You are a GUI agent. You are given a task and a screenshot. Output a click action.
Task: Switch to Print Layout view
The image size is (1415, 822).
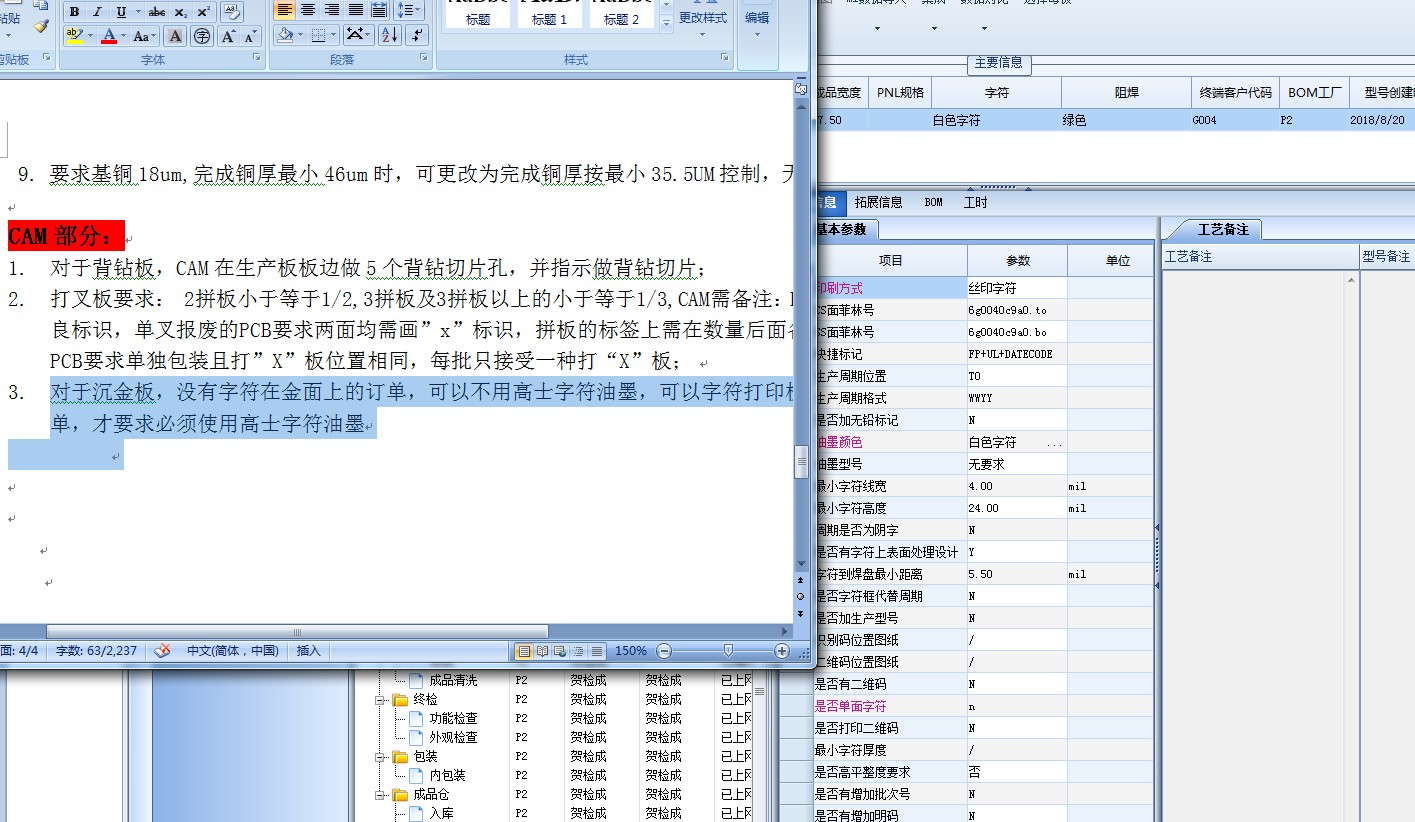pos(524,651)
